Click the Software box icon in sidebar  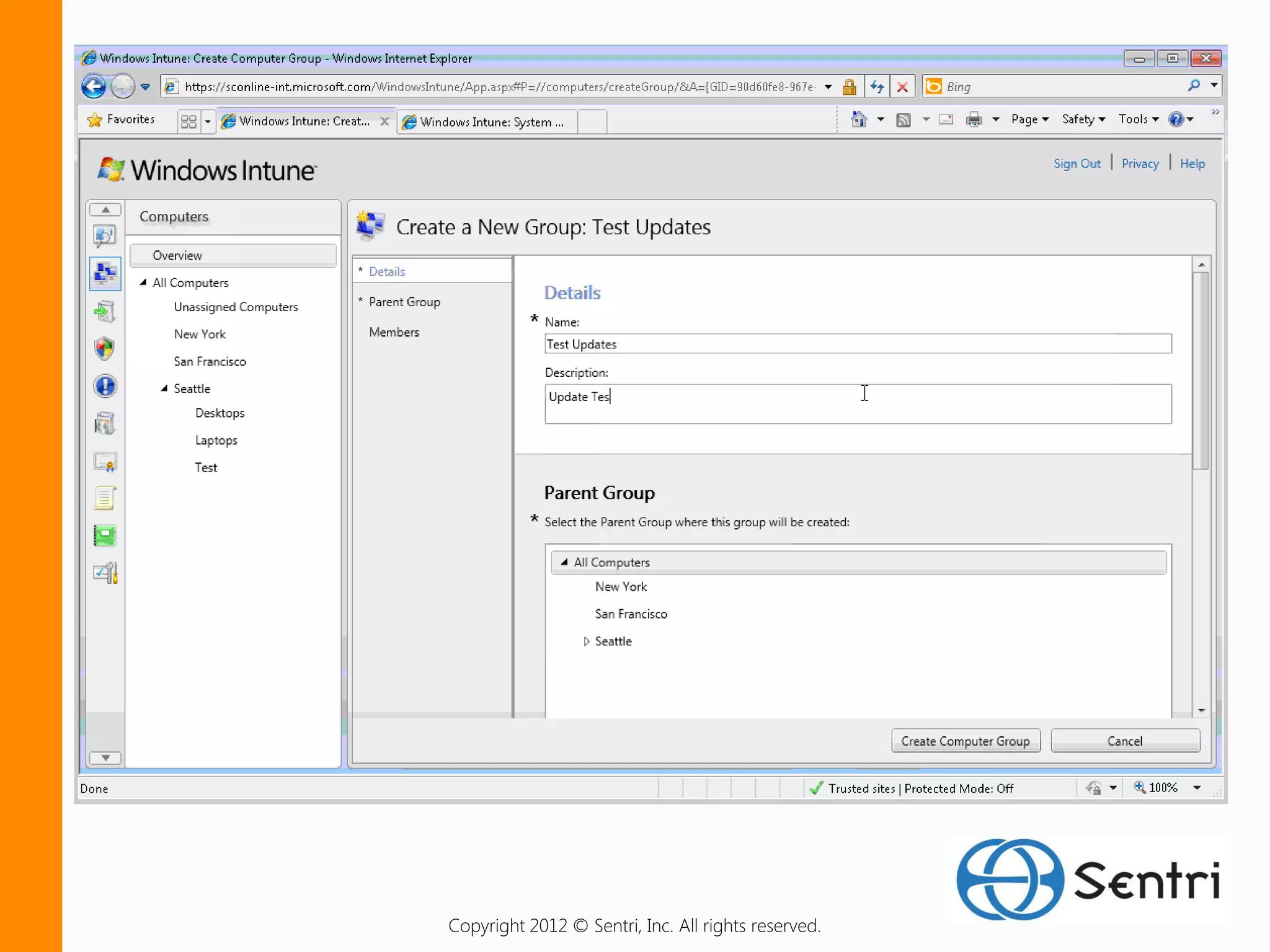[x=105, y=424]
